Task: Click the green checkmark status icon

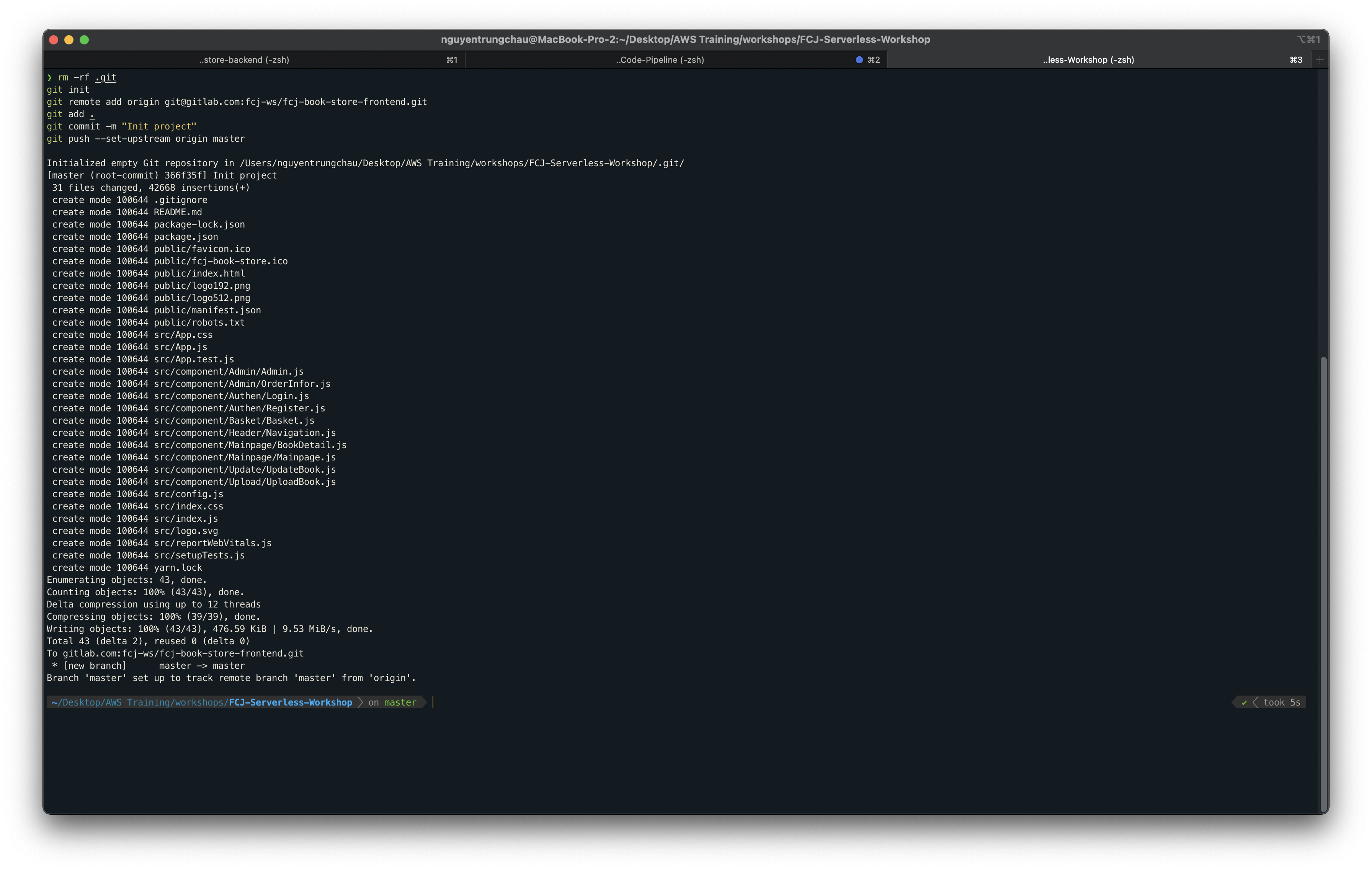Action: (1244, 702)
